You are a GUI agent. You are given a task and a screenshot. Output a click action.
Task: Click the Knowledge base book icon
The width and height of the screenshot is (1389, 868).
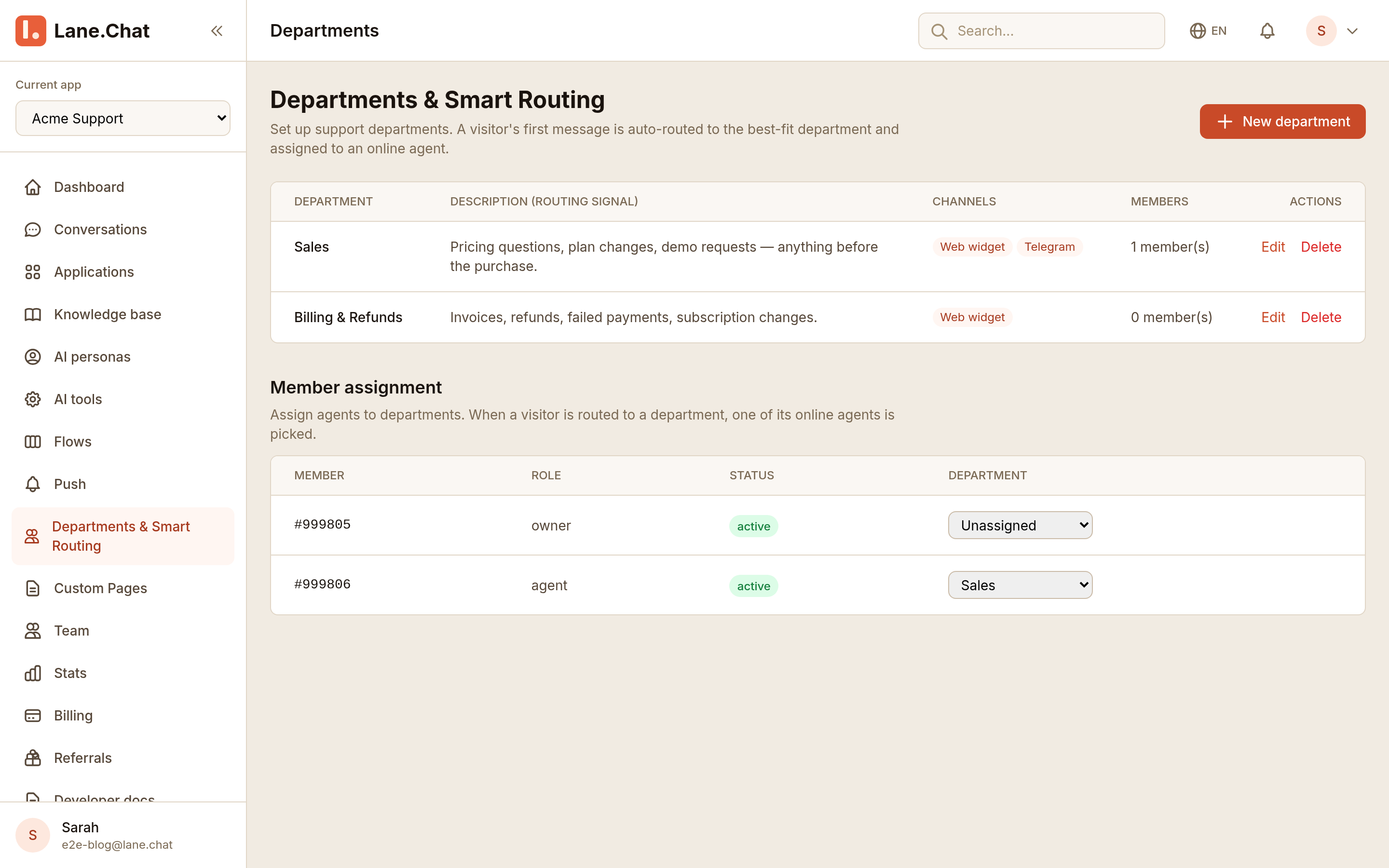point(33,314)
